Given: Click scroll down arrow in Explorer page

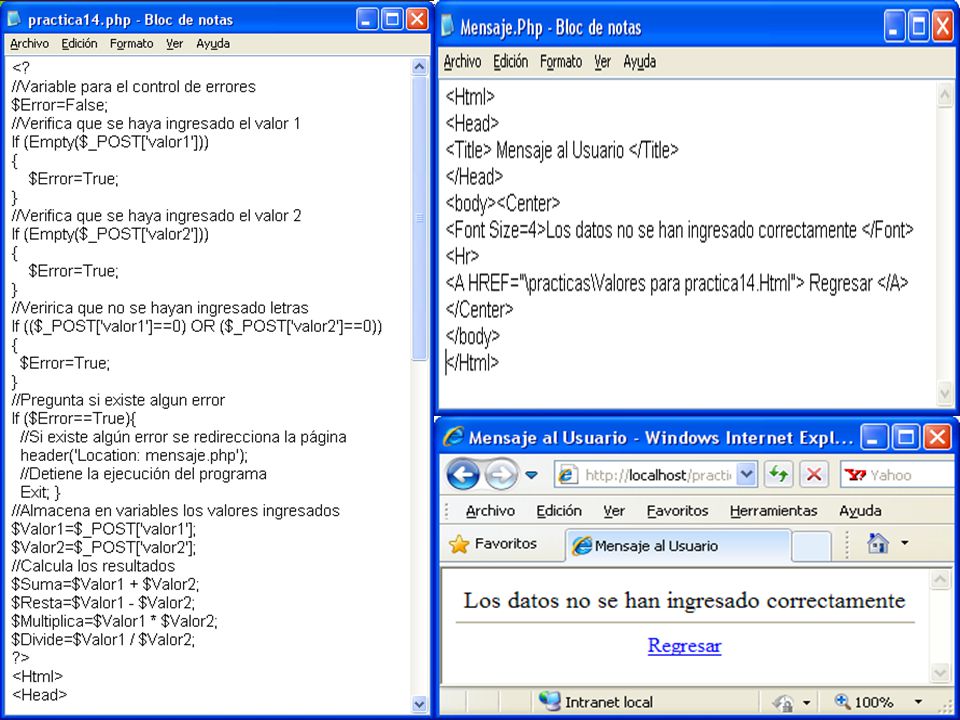Looking at the screenshot, I should tap(940, 672).
